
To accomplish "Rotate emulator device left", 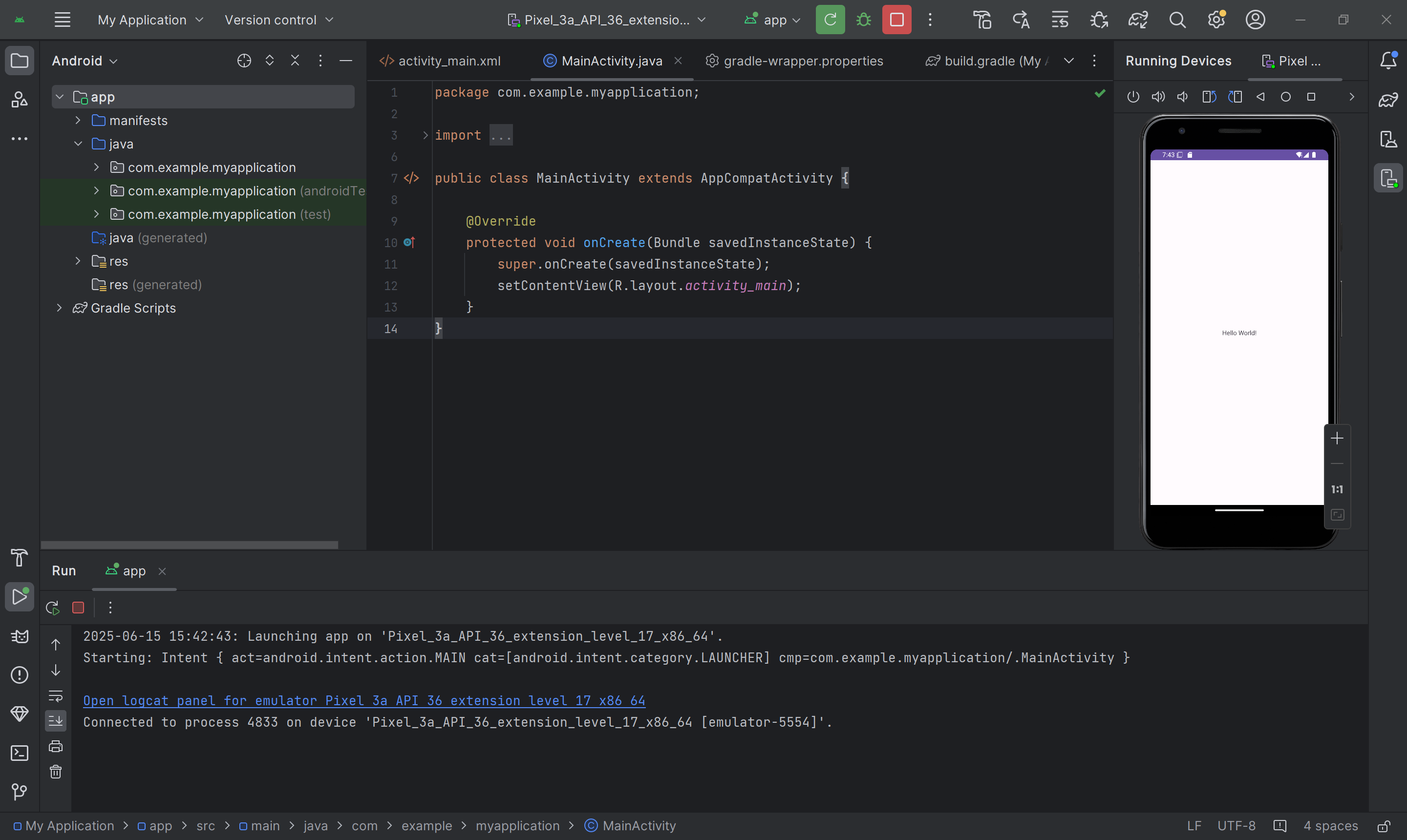I will [1209, 97].
